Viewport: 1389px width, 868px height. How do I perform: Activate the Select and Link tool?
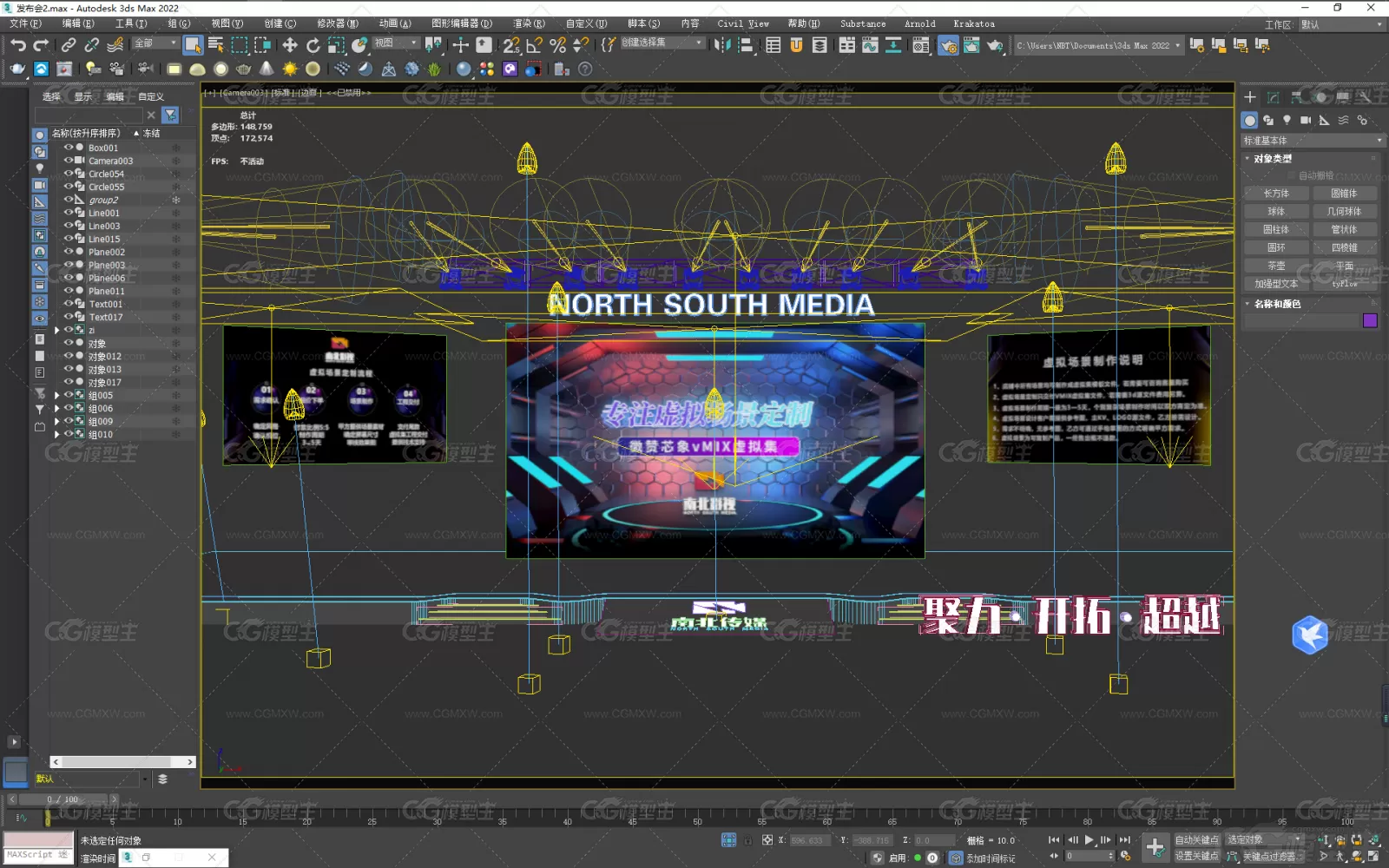tap(69, 45)
